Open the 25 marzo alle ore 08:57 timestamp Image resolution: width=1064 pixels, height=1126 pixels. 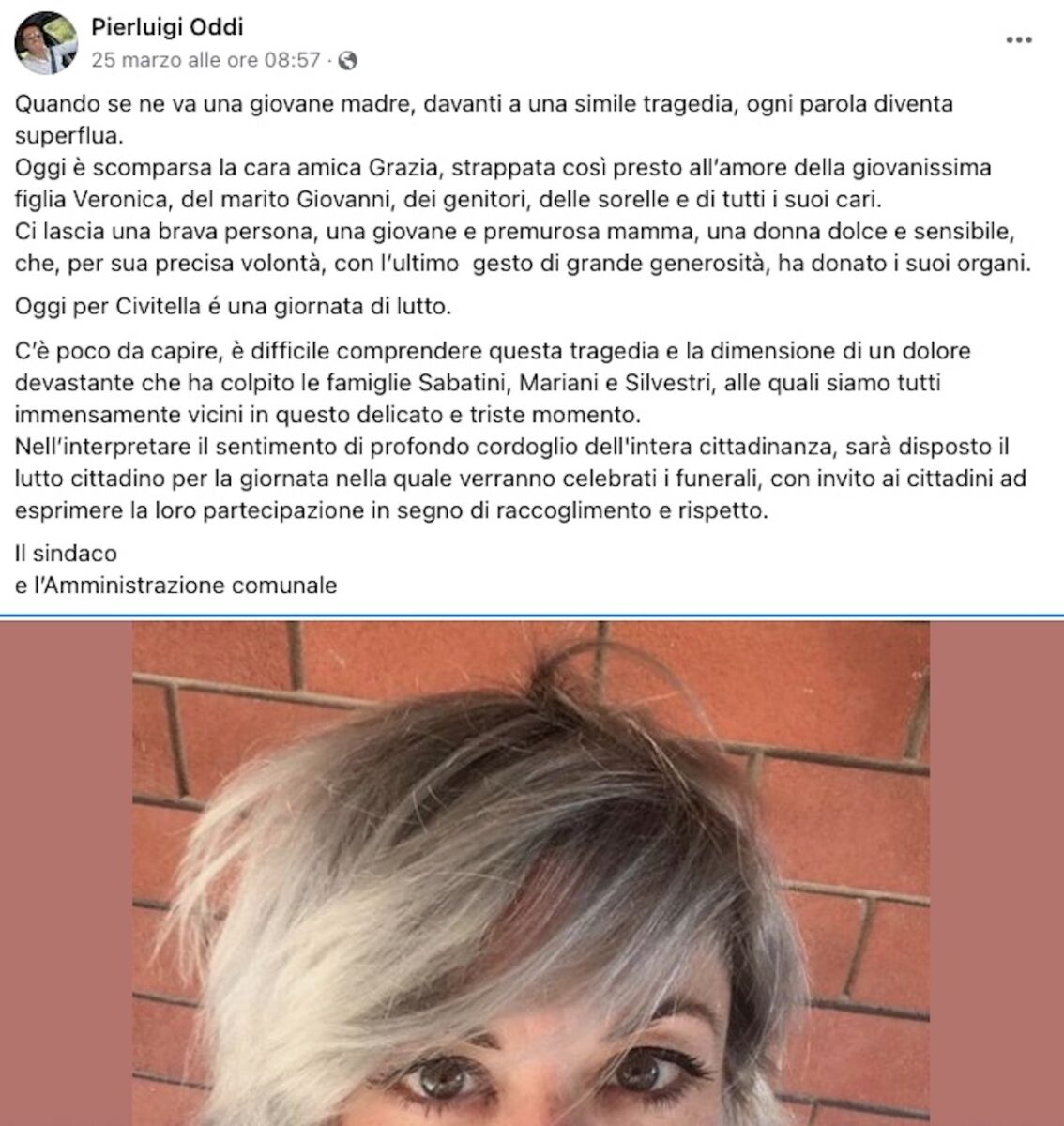tap(206, 61)
